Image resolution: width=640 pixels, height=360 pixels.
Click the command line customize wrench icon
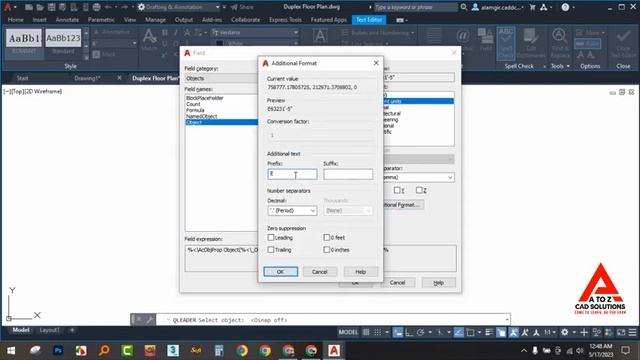(150, 320)
